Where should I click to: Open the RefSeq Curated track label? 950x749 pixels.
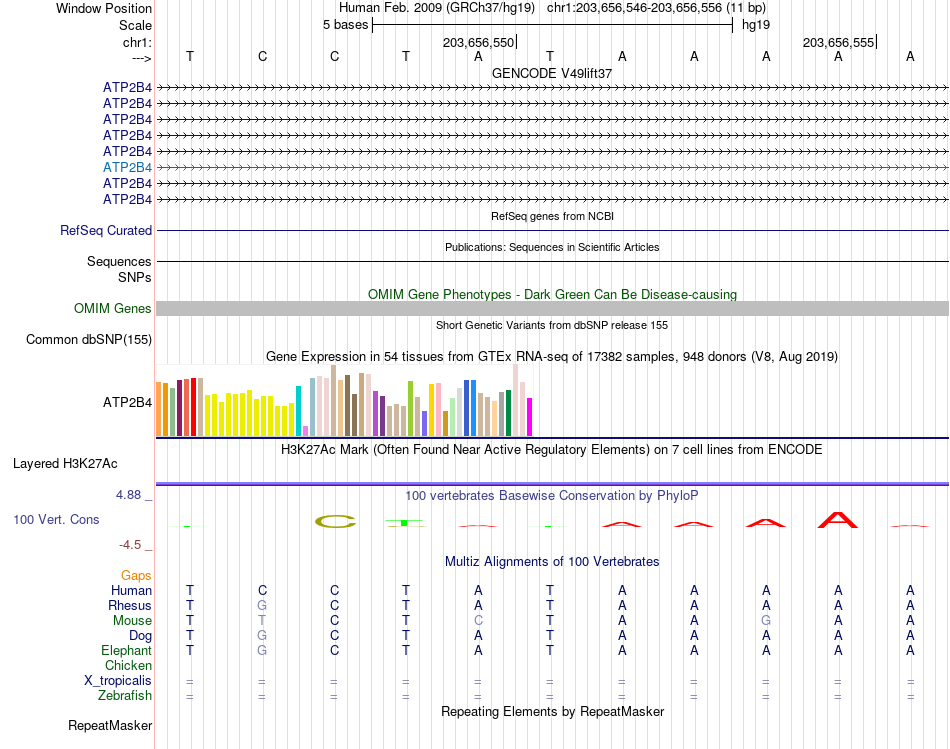(106, 230)
